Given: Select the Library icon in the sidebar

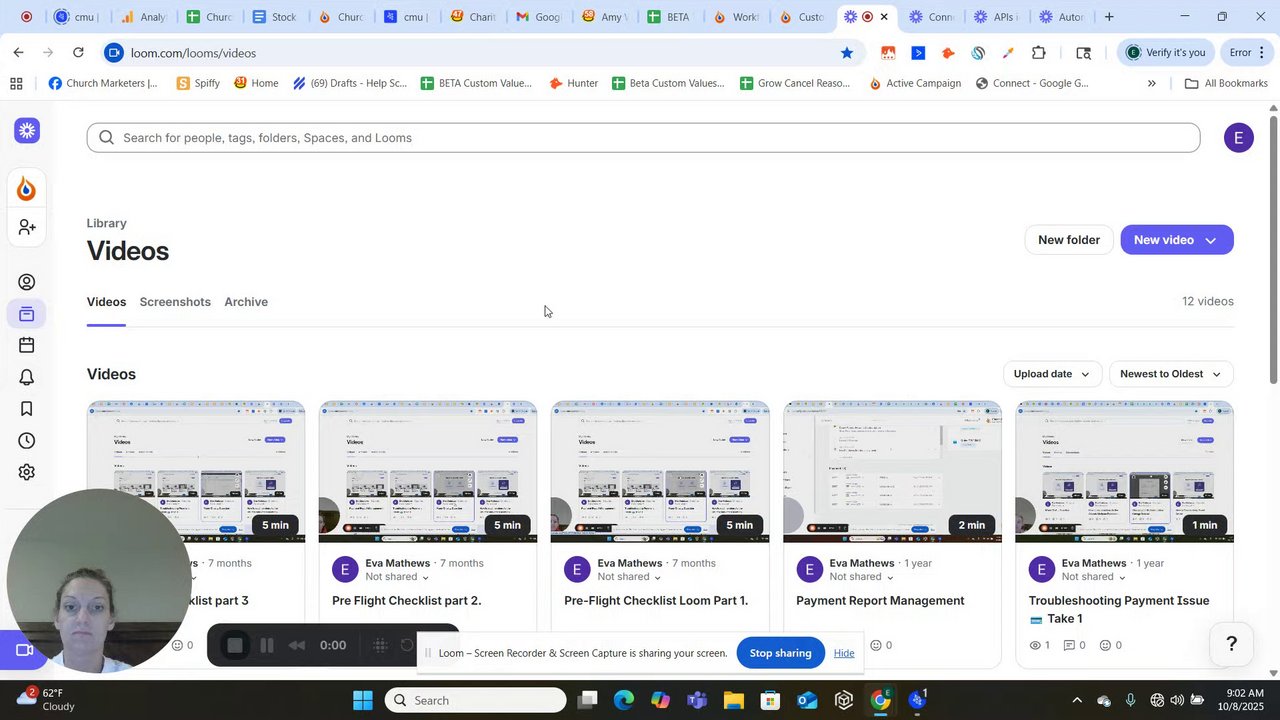Looking at the screenshot, I should coord(27,315).
